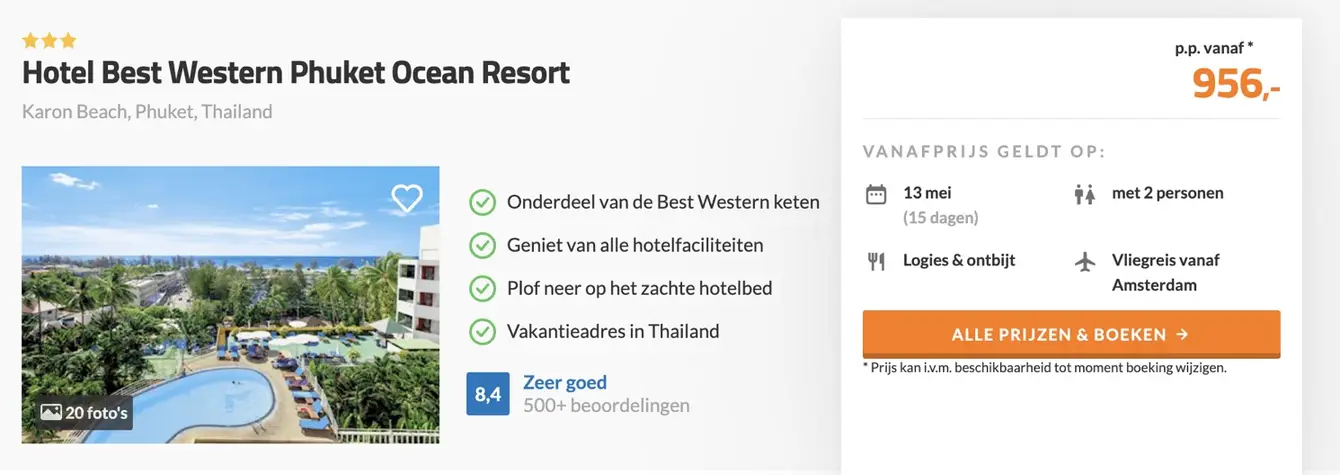Click the 8,4 review score badge

coord(487,394)
